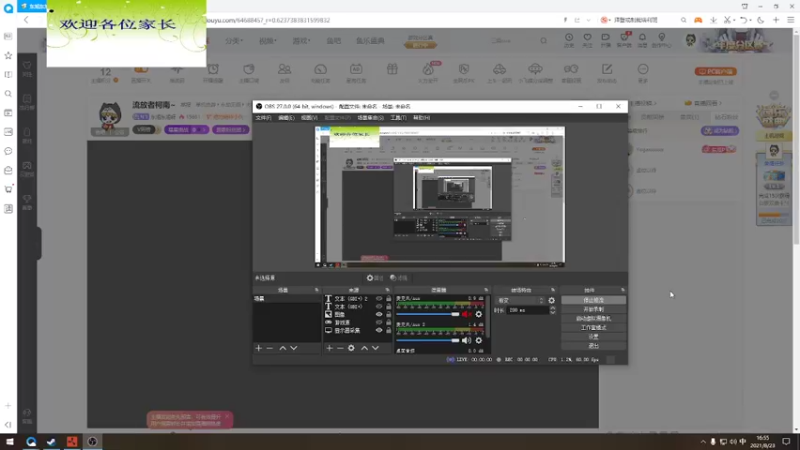
Task: Click the gamepad icon in browser toolbar
Action: pos(698,20)
